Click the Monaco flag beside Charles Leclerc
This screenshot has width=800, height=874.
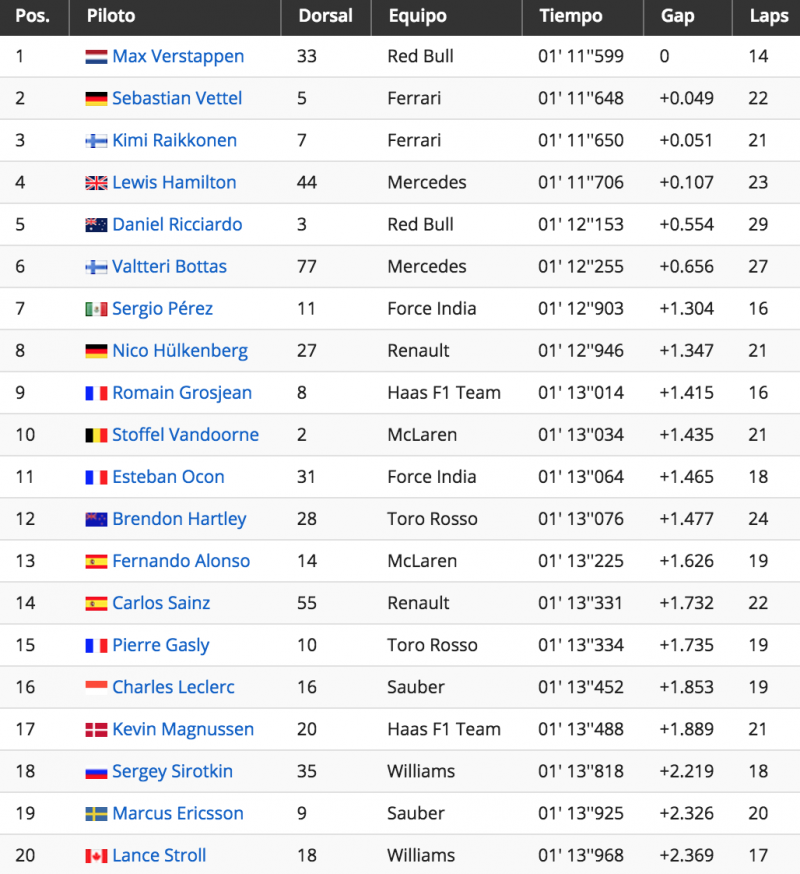pyautogui.click(x=96, y=688)
